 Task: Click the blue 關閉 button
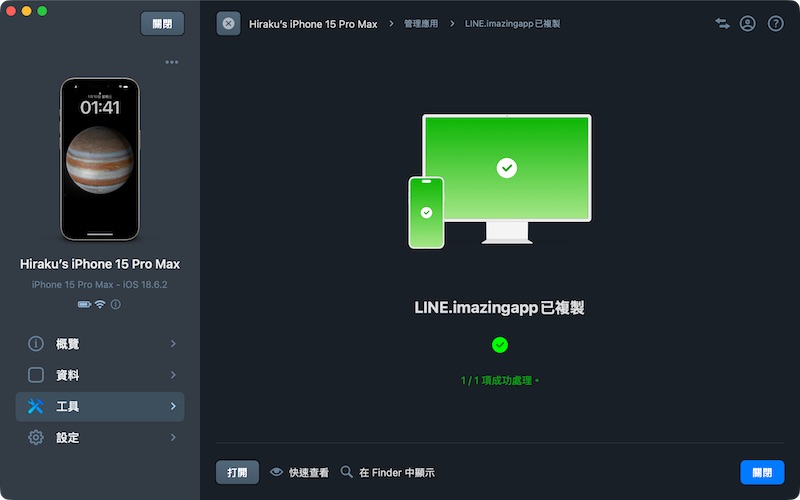pyautogui.click(x=762, y=472)
